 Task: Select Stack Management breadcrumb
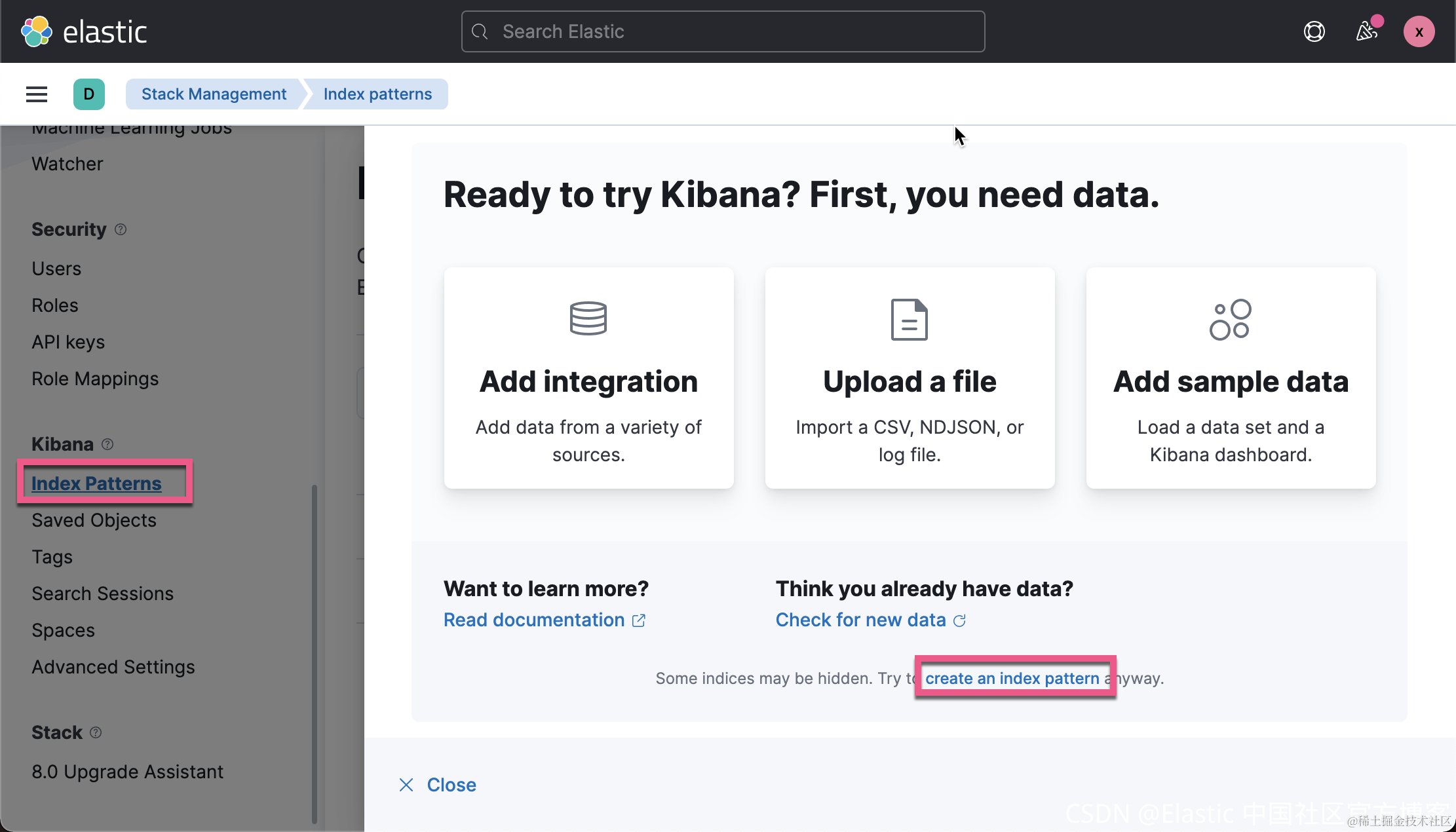[x=214, y=94]
